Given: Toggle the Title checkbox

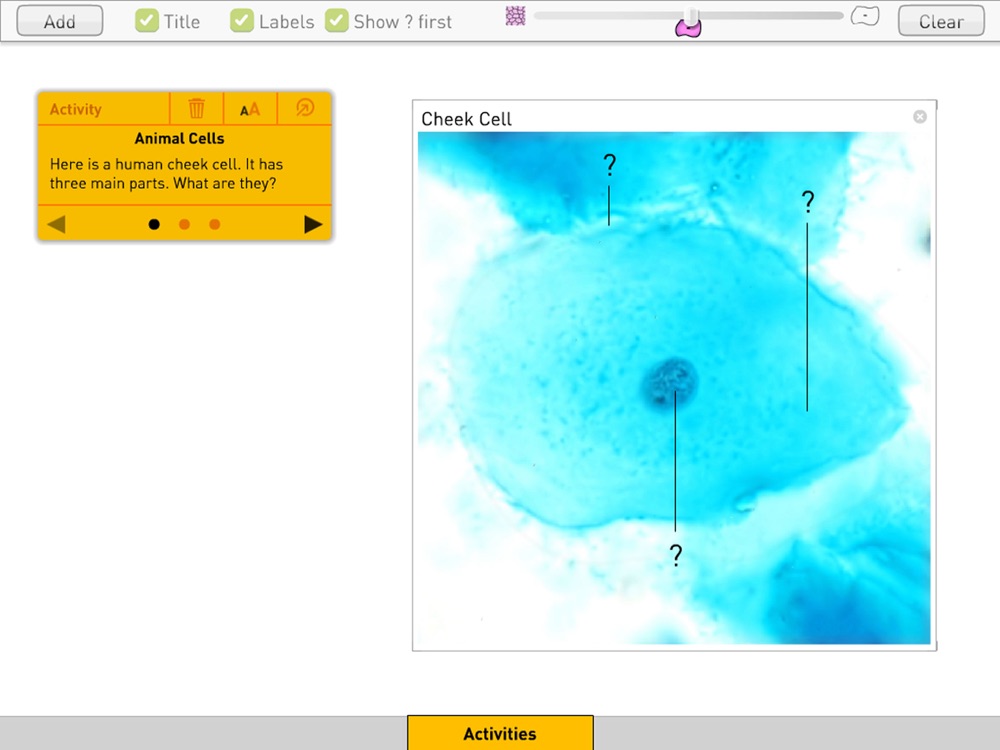Looking at the screenshot, I should pos(147,20).
